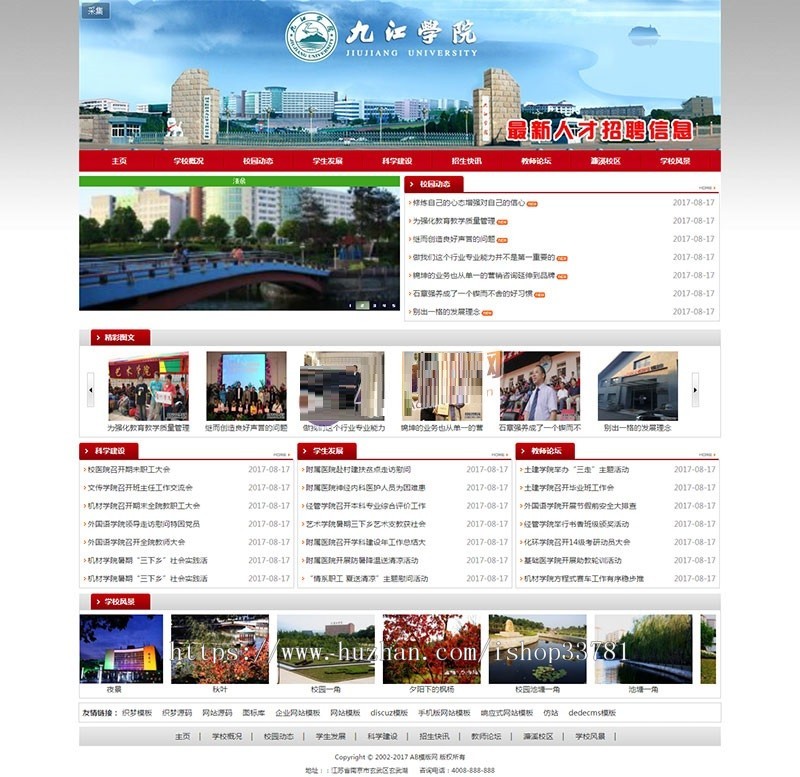The height and width of the screenshot is (777, 800).
Task: Open article 继而创造良好声誉的问题 in 校园动态 list
Action: pyautogui.click(x=454, y=239)
